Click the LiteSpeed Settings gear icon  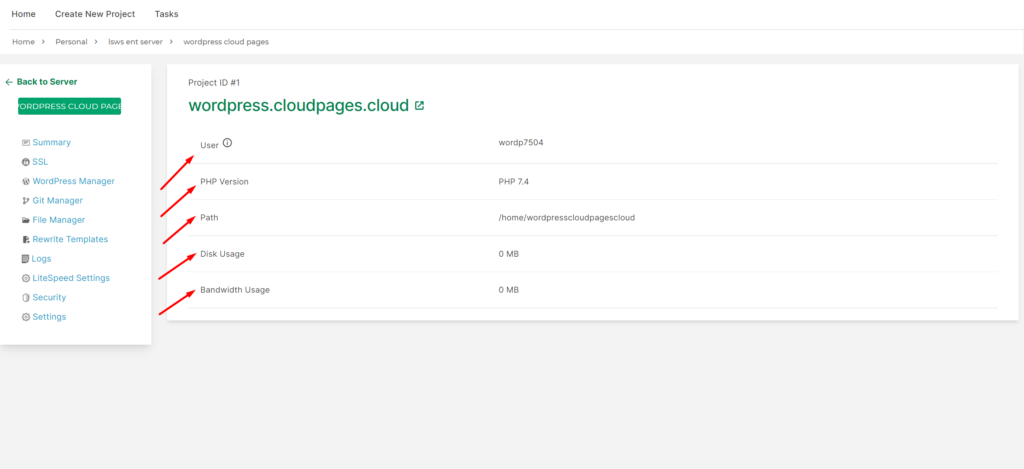pyautogui.click(x=25, y=278)
